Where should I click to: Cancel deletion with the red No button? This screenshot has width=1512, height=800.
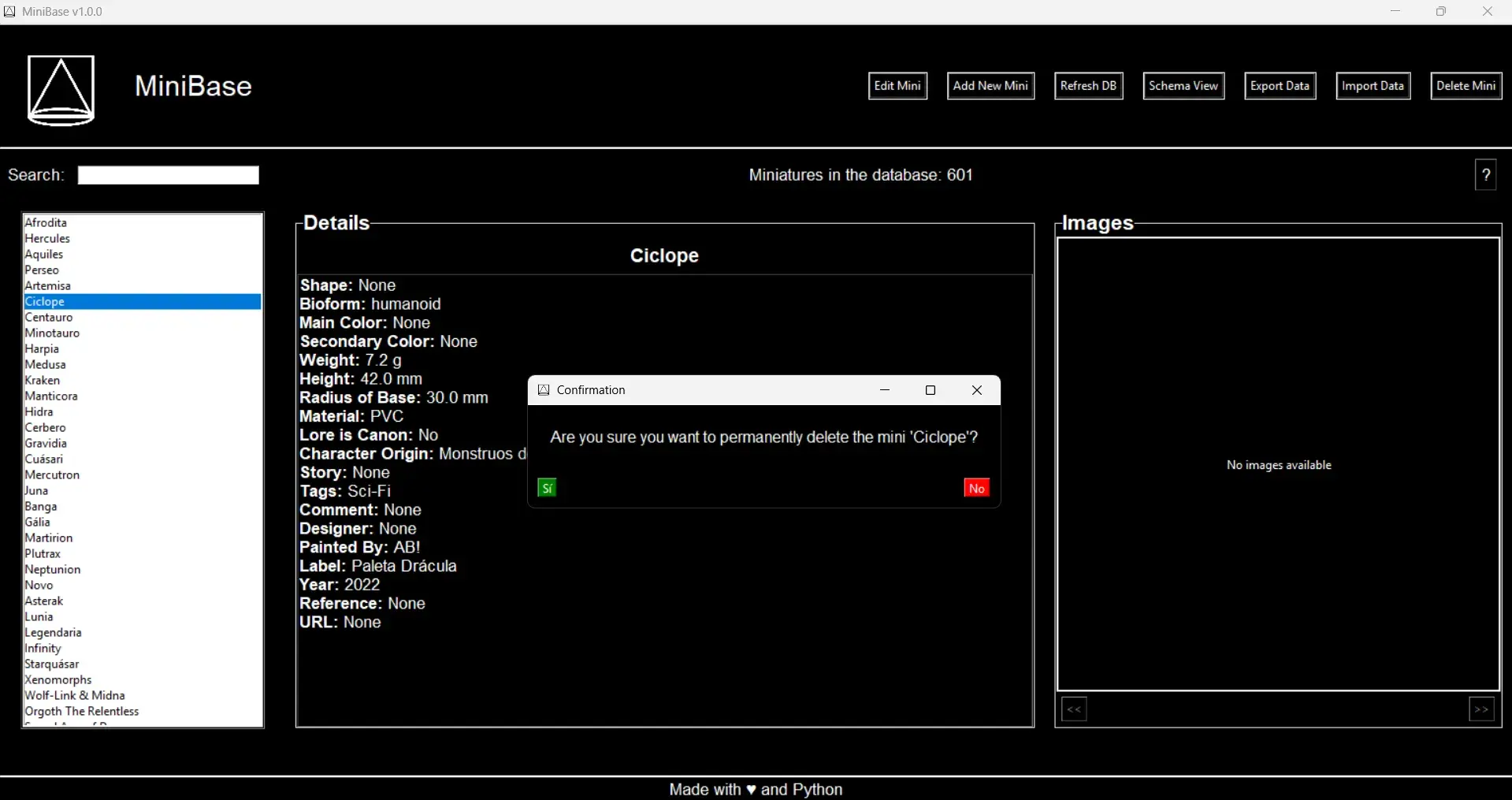tap(977, 488)
